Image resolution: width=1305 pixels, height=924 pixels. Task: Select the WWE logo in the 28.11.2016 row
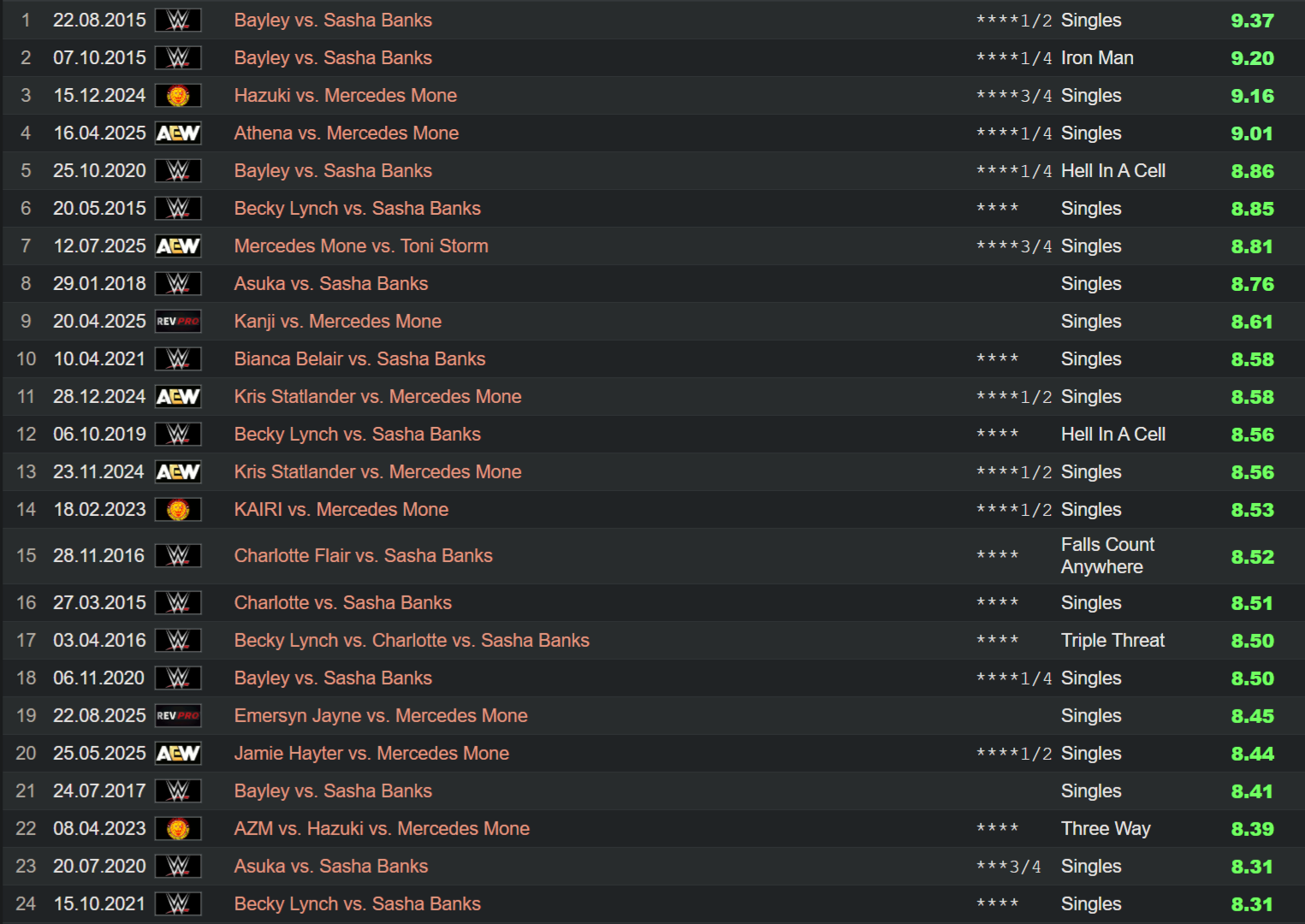[178, 556]
